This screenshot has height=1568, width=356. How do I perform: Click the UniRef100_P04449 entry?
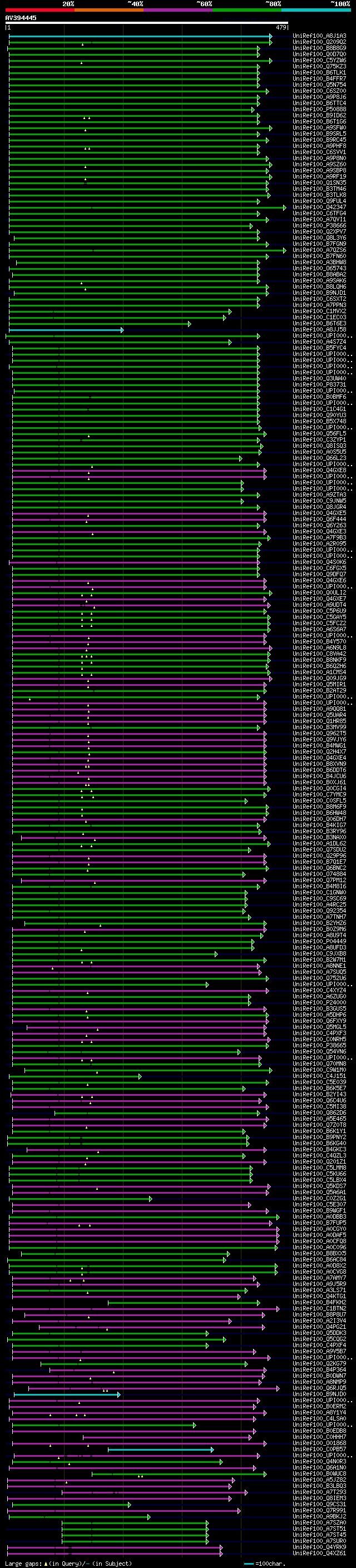point(319,941)
